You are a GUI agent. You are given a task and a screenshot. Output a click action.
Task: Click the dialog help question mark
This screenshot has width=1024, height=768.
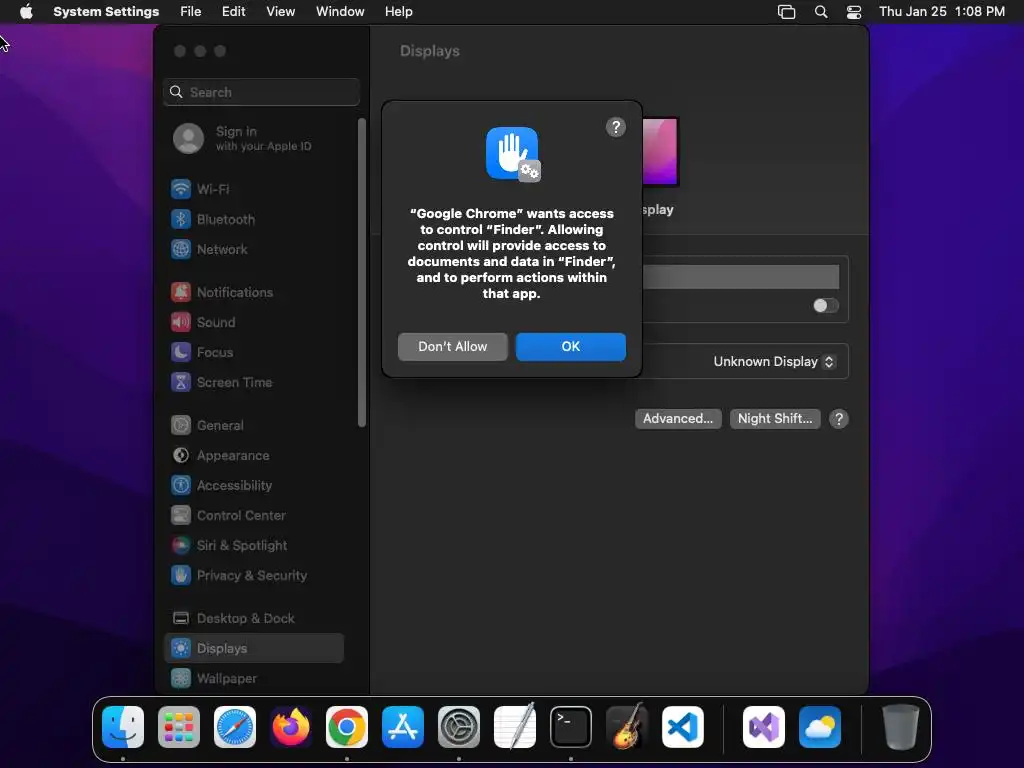616,127
